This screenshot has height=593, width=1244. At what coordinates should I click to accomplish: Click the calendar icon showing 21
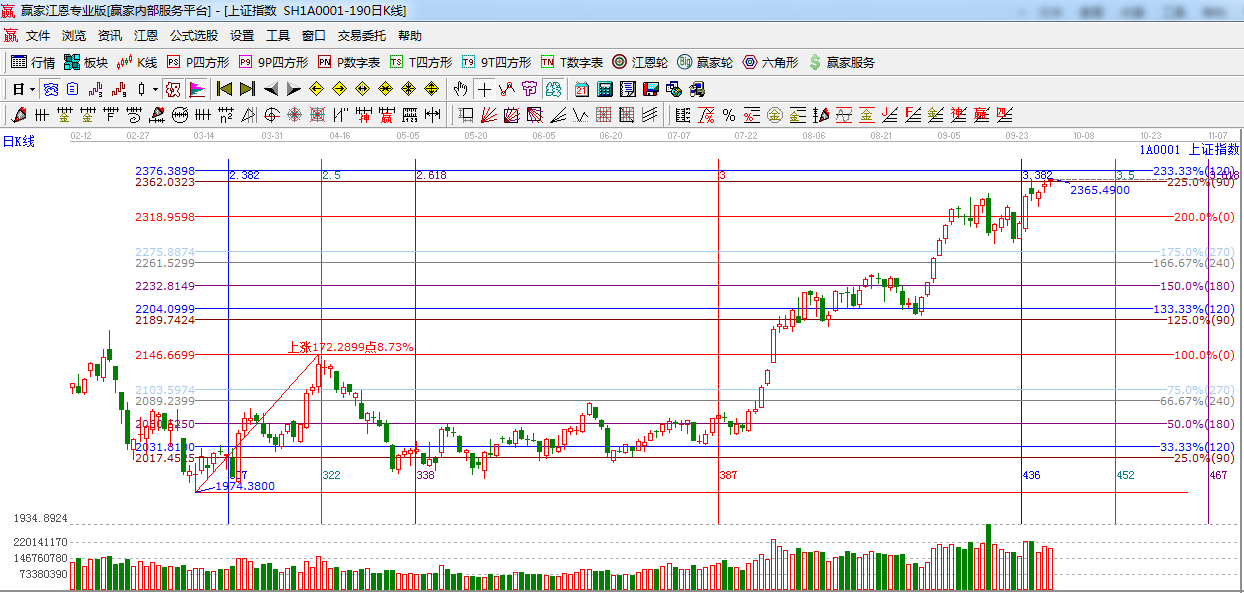581,89
